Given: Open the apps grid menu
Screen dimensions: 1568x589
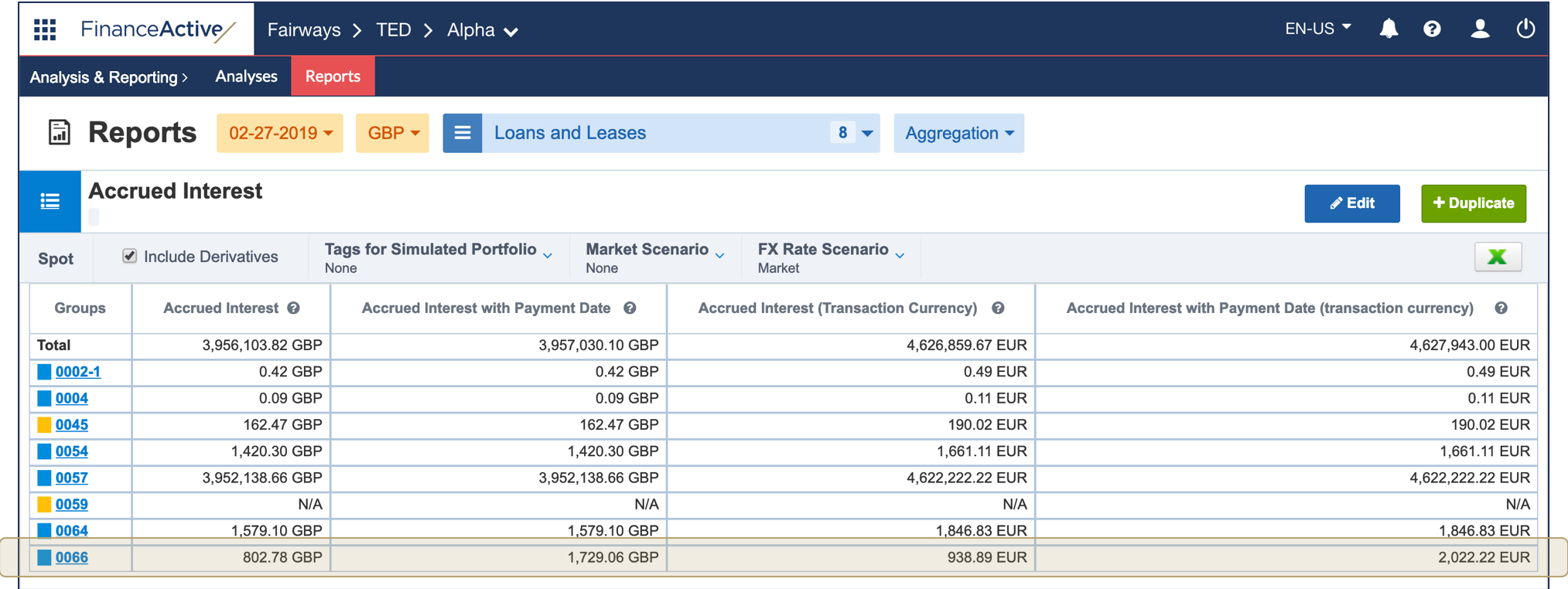Looking at the screenshot, I should tap(45, 29).
